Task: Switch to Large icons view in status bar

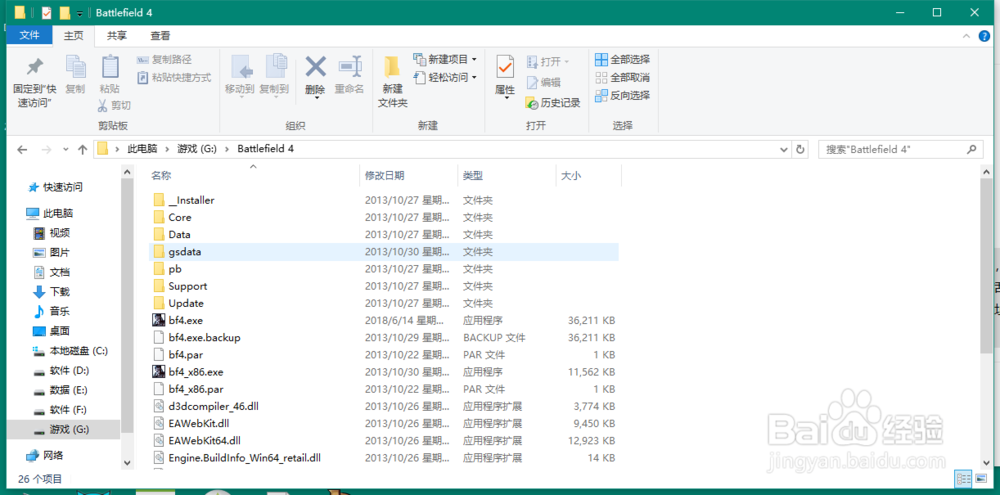Action: tap(980, 478)
